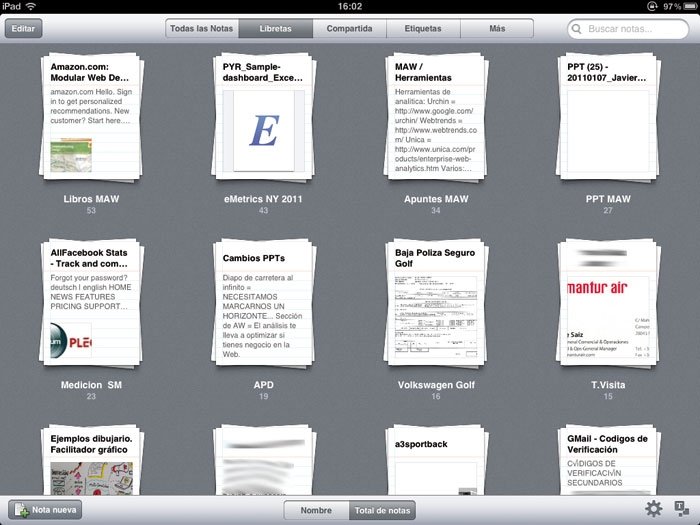Tap the battery indicator icon
The width and height of the screenshot is (700, 525).
690,6
